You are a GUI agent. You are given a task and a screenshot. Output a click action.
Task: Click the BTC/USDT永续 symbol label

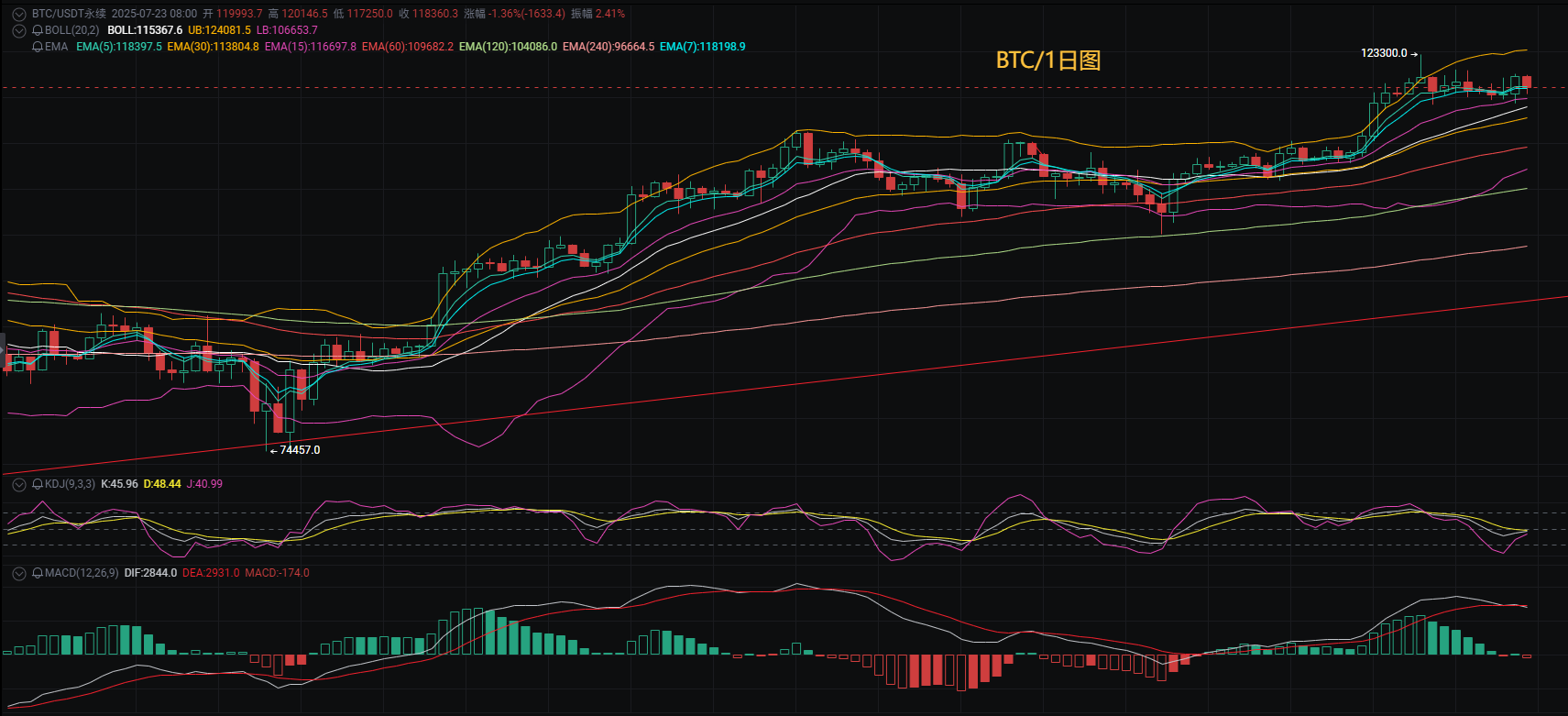[x=69, y=14]
